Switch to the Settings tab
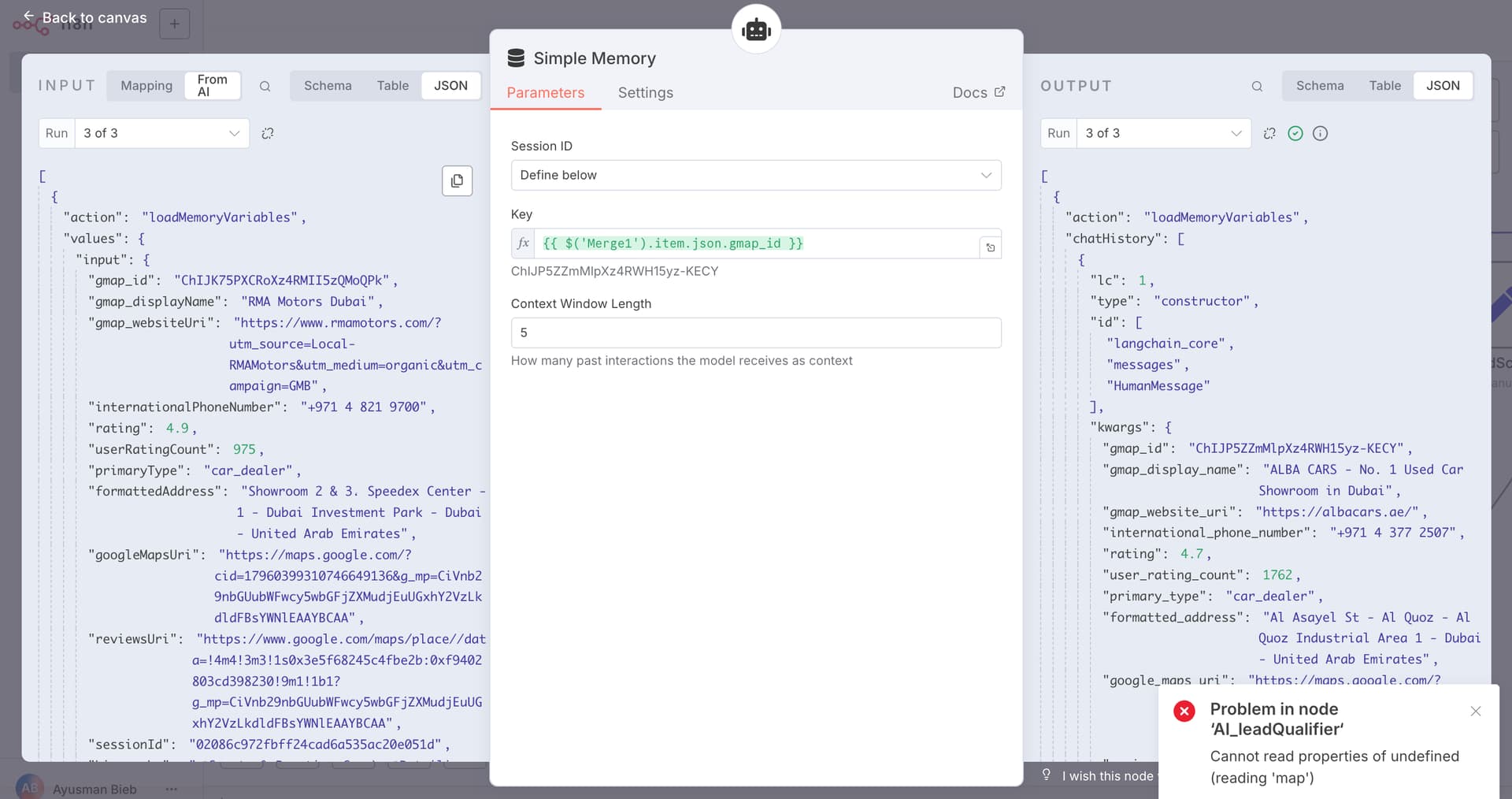The width and height of the screenshot is (1512, 799). click(x=645, y=92)
